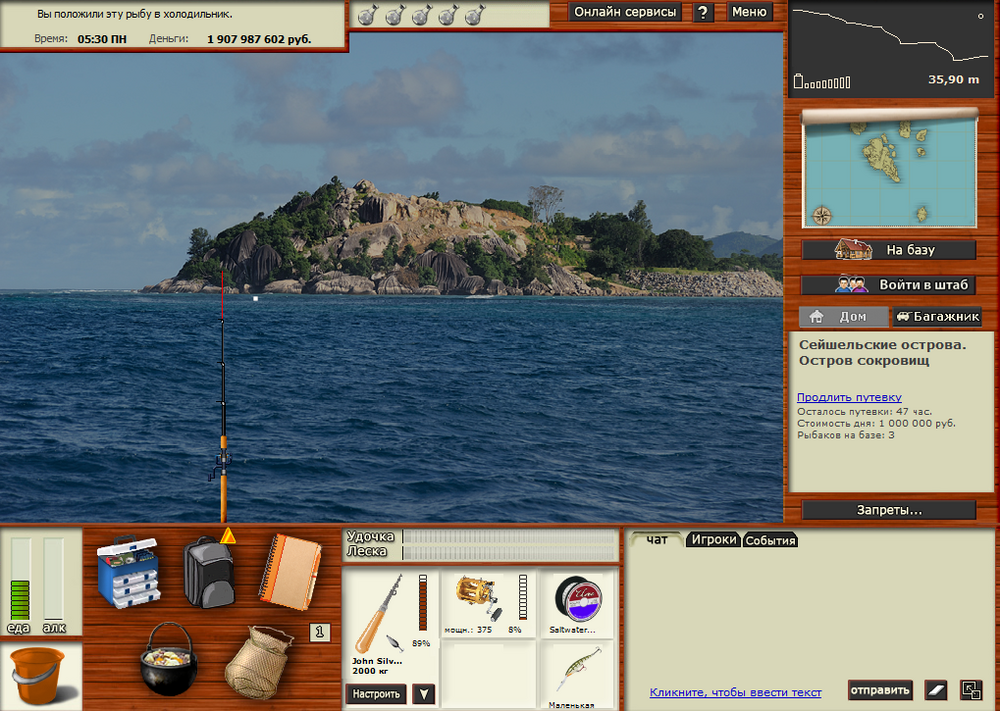1000x711 pixels.
Task: Switch to the Игроки tab
Action: (x=714, y=540)
